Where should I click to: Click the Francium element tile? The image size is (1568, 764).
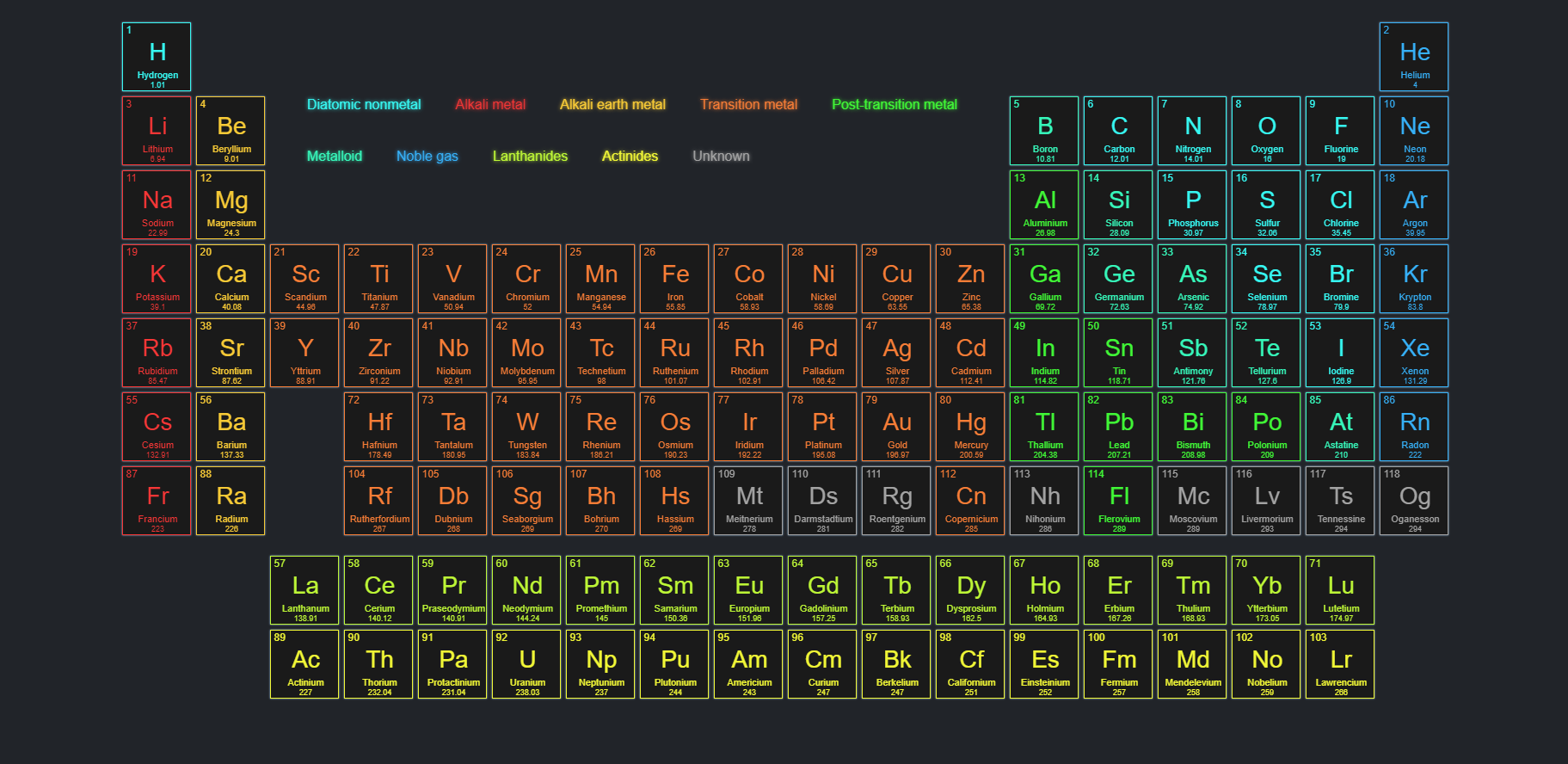pyautogui.click(x=157, y=501)
